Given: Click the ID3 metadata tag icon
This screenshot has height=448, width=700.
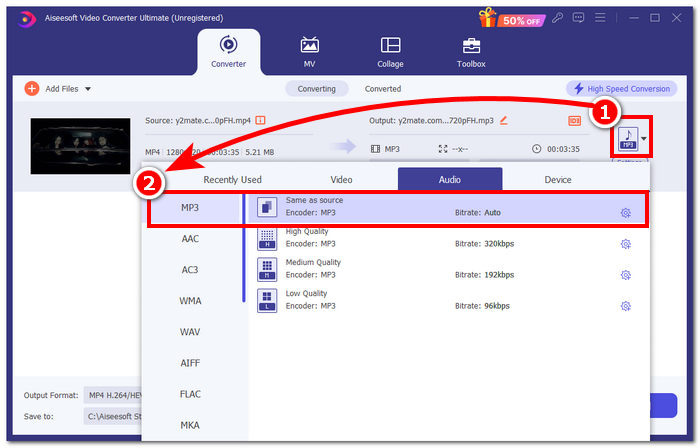Looking at the screenshot, I should (575, 120).
